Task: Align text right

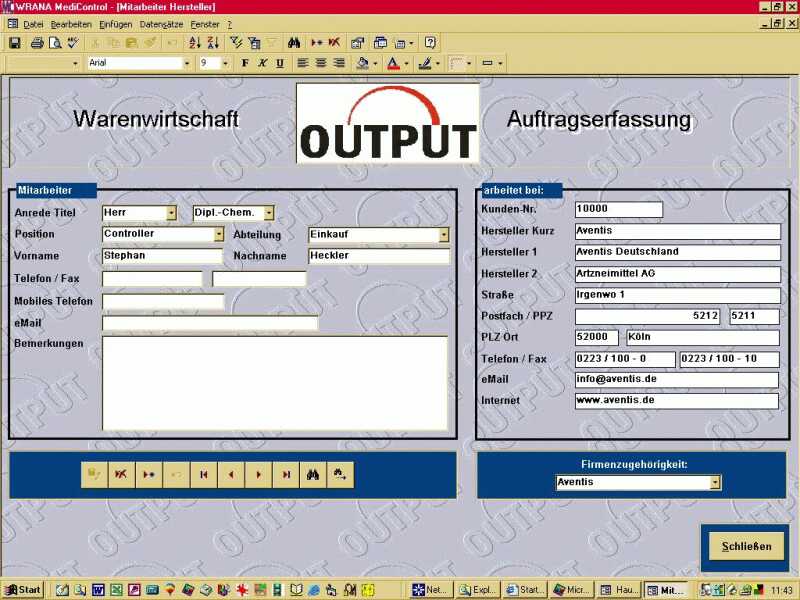Action: pyautogui.click(x=339, y=63)
